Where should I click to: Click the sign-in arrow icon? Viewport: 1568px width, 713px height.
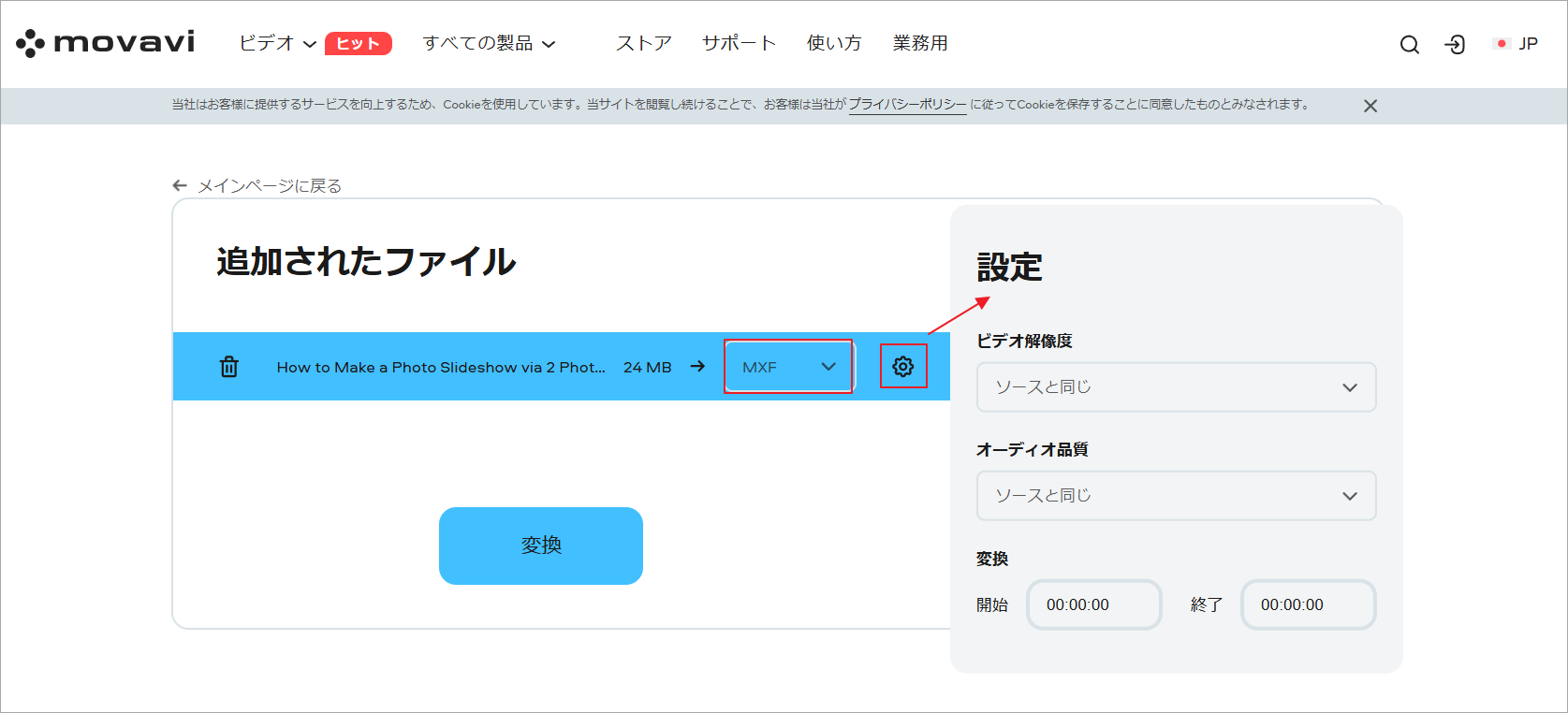(1455, 44)
